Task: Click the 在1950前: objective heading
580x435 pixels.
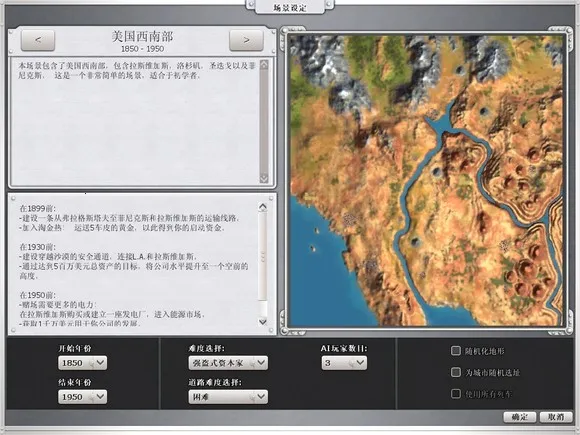Action: tap(38, 295)
